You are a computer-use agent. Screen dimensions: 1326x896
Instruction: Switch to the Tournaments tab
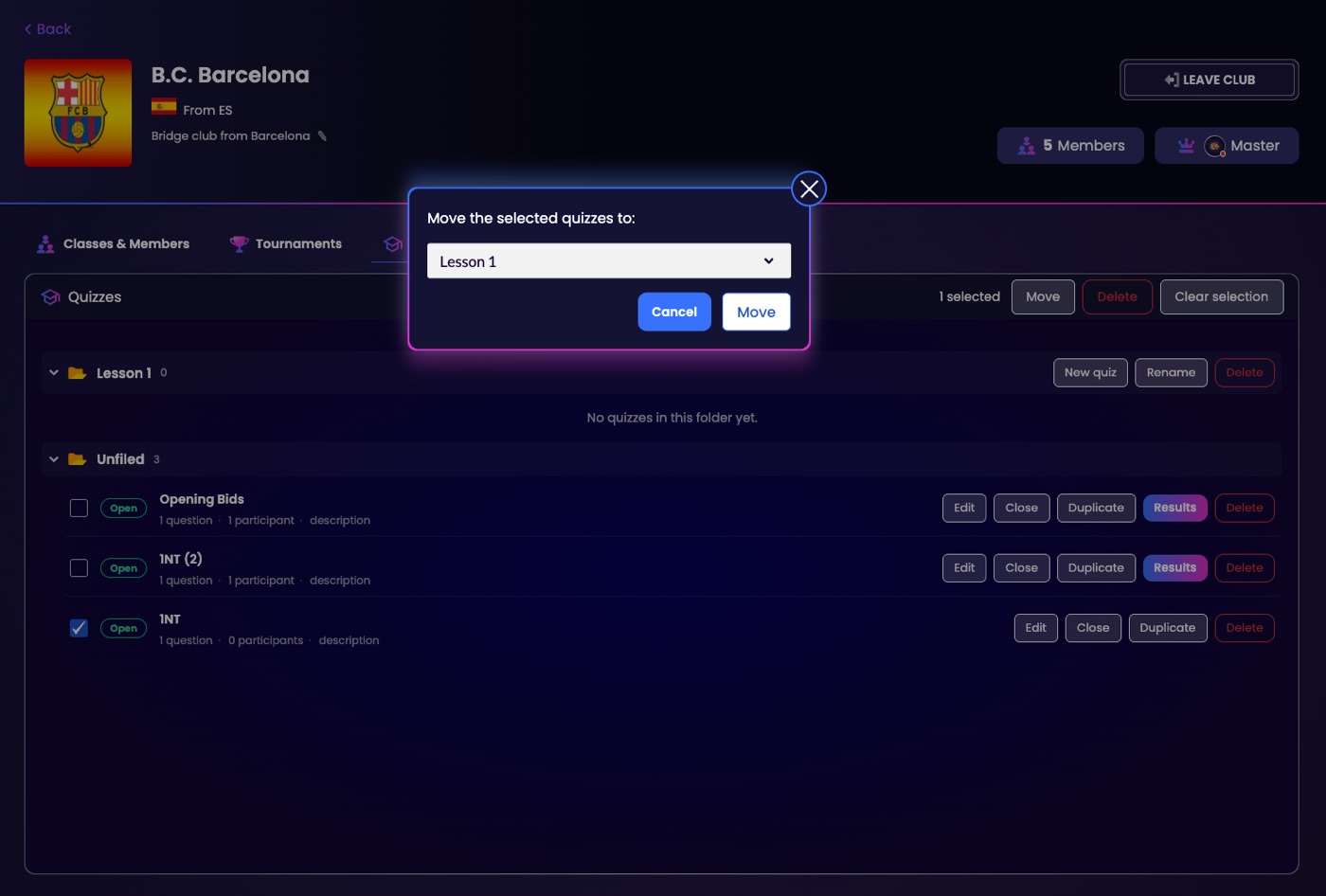coord(286,244)
